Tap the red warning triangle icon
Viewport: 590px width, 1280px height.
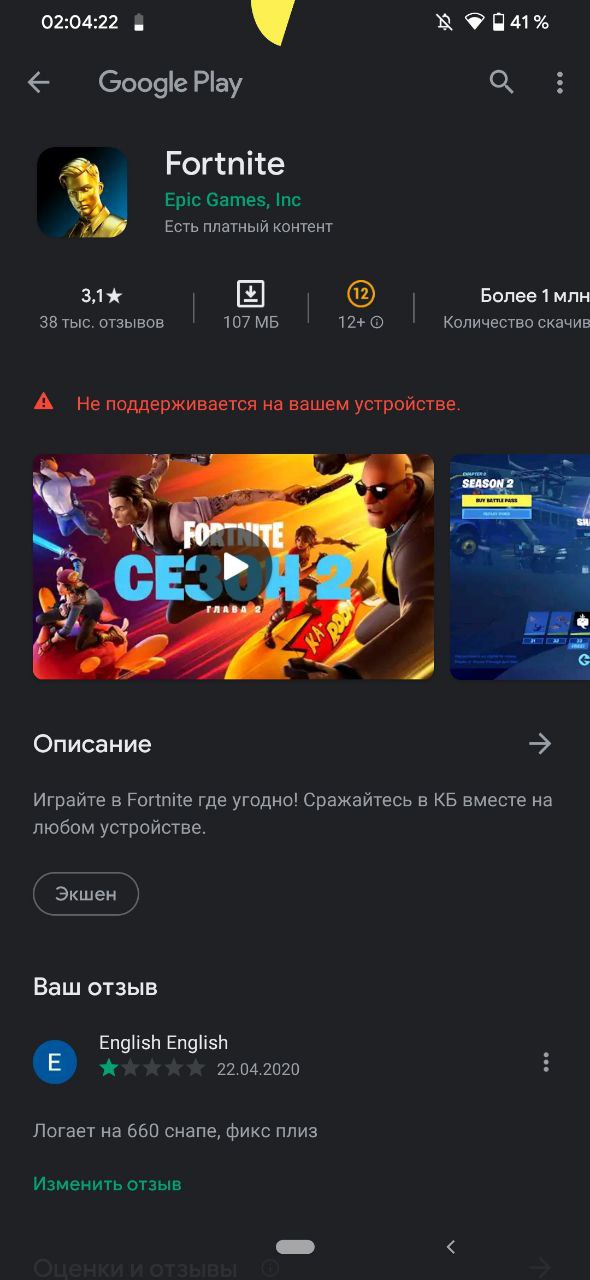click(43, 402)
